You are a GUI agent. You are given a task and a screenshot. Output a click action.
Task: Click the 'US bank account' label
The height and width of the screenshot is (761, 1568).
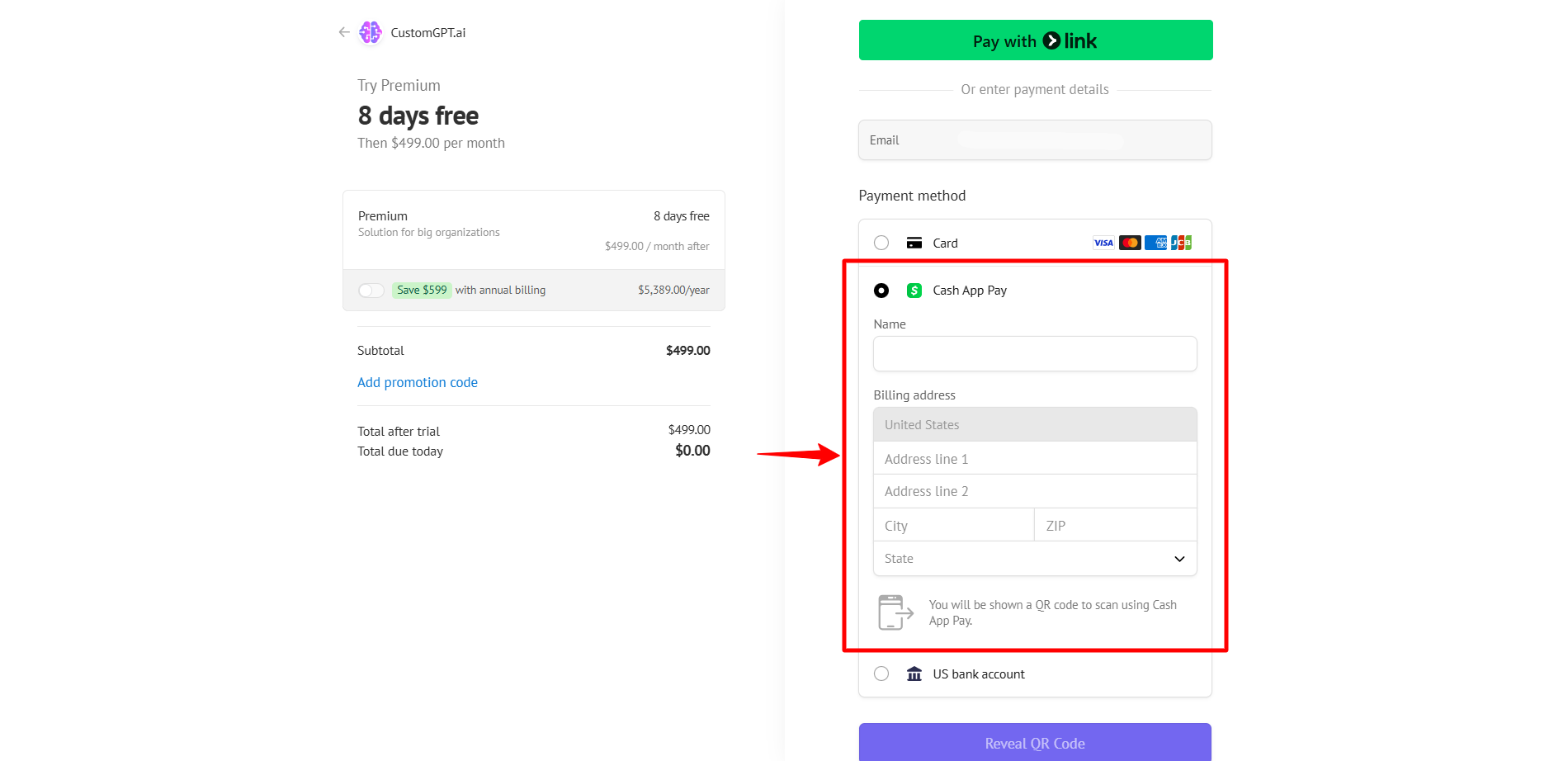(x=979, y=674)
